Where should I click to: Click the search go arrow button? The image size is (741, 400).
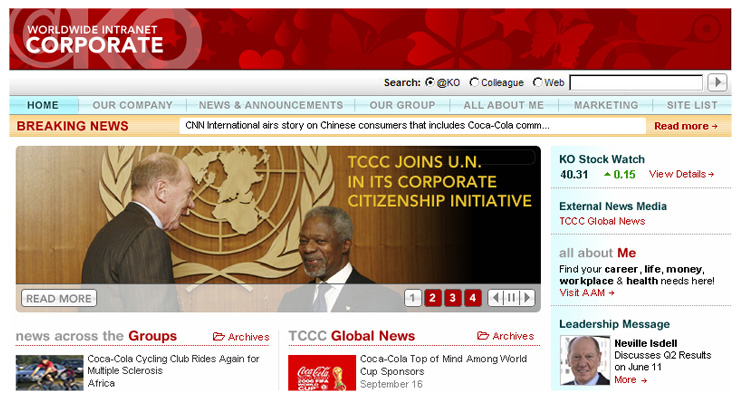click(x=717, y=82)
